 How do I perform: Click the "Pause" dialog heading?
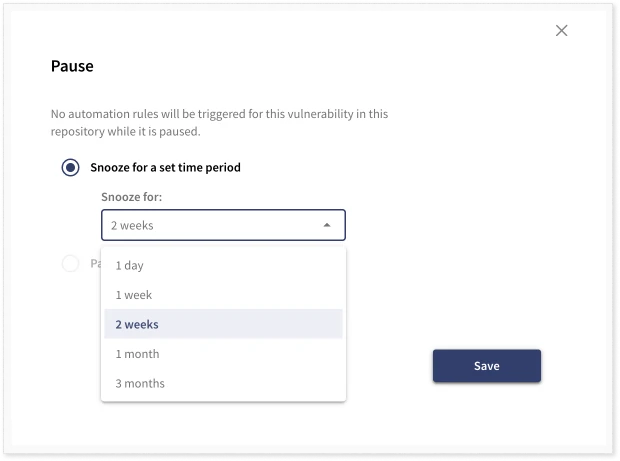tap(72, 66)
